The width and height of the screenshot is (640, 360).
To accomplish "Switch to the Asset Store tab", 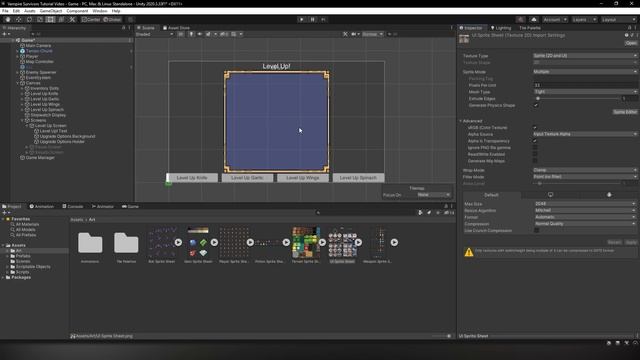I will click(x=176, y=28).
